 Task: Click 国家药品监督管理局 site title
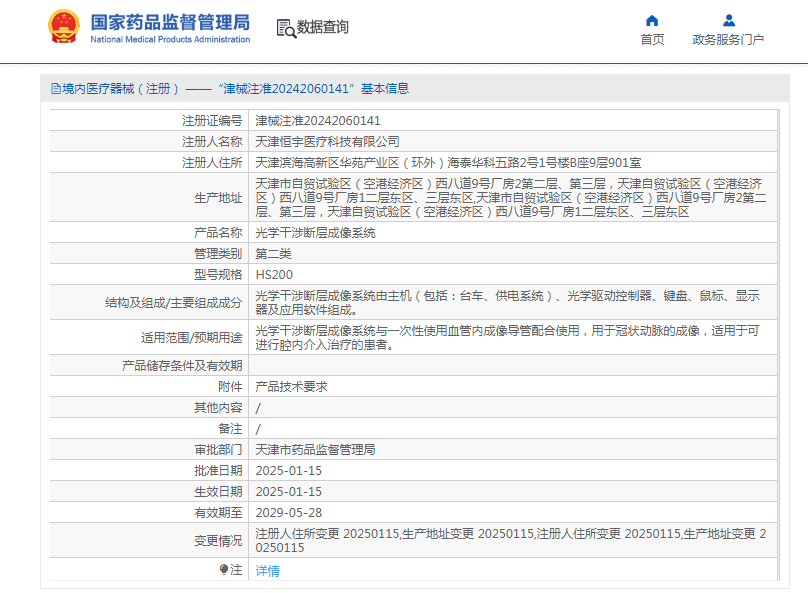click(x=170, y=22)
